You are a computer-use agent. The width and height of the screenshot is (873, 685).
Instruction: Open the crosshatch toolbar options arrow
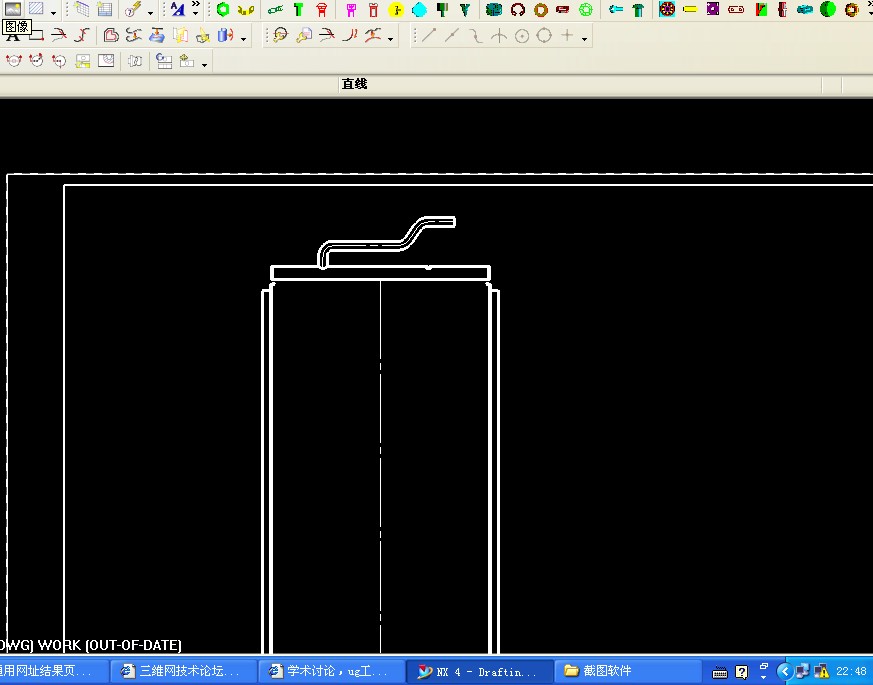[53, 12]
